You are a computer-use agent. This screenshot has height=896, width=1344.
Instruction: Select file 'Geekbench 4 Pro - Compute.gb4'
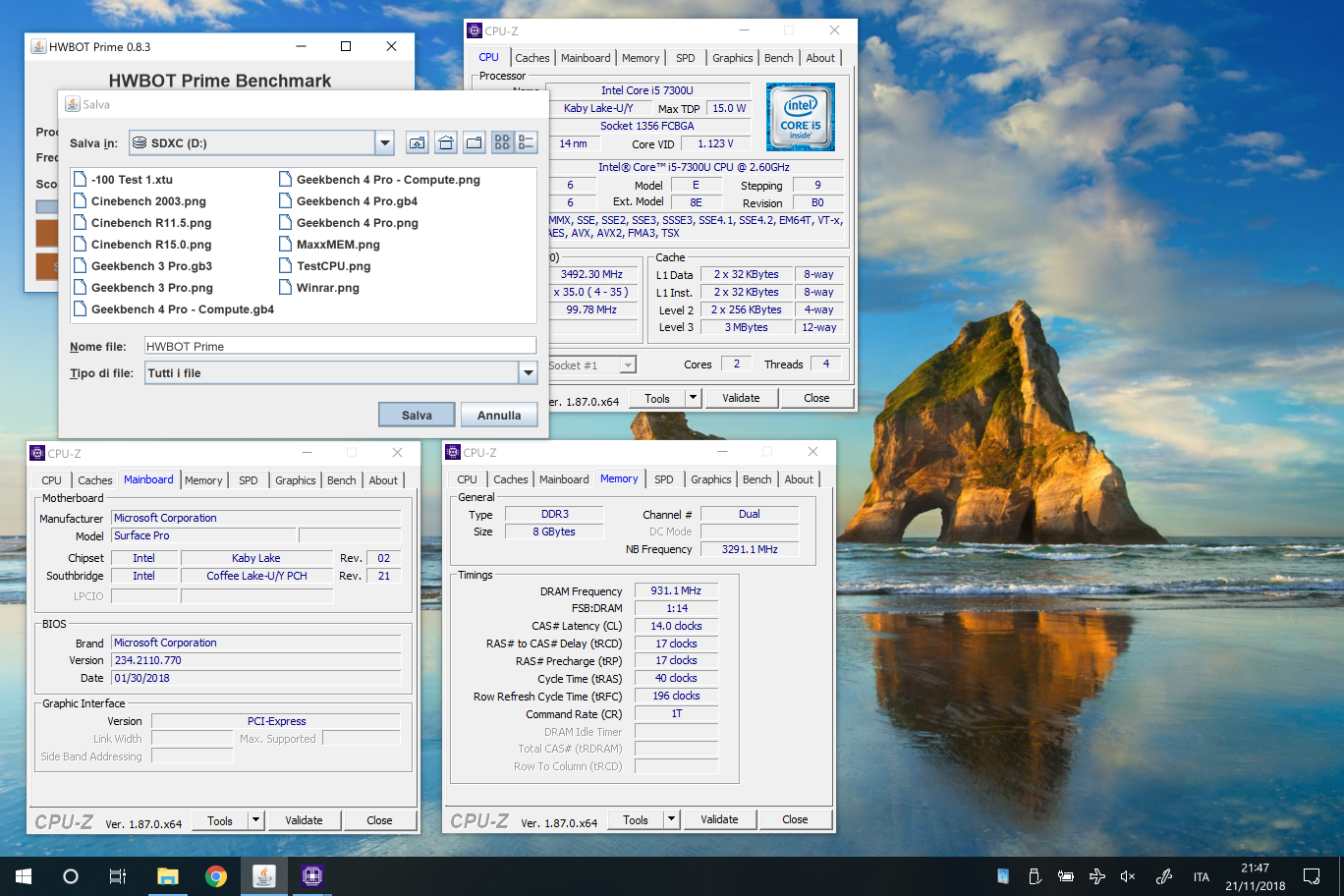[175, 309]
